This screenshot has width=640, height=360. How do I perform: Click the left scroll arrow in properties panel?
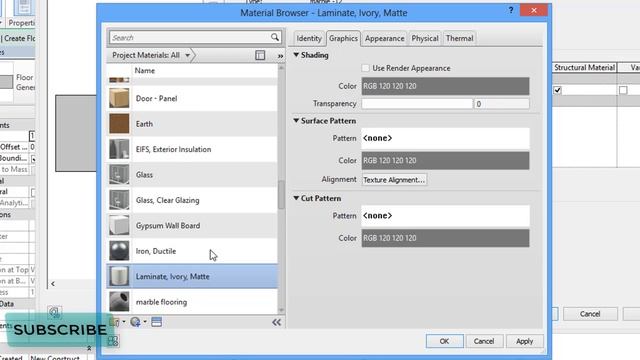click(x=53, y=284)
